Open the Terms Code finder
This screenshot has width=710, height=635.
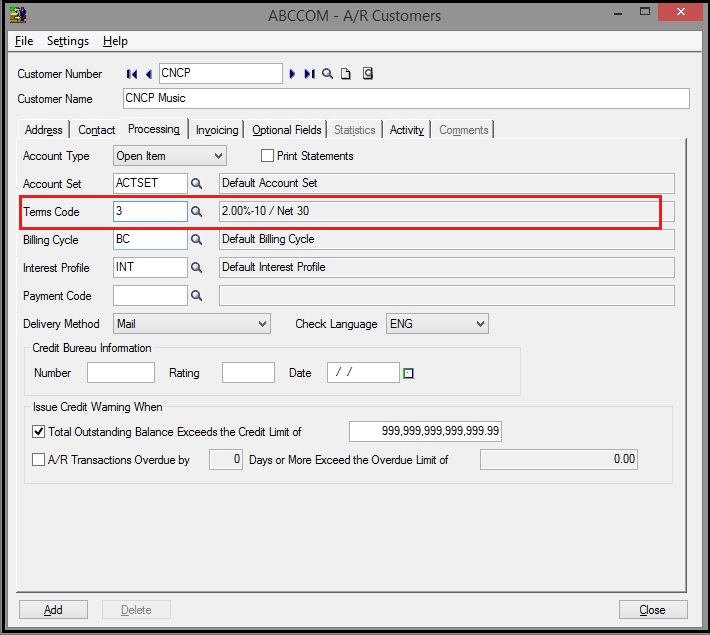tap(196, 212)
